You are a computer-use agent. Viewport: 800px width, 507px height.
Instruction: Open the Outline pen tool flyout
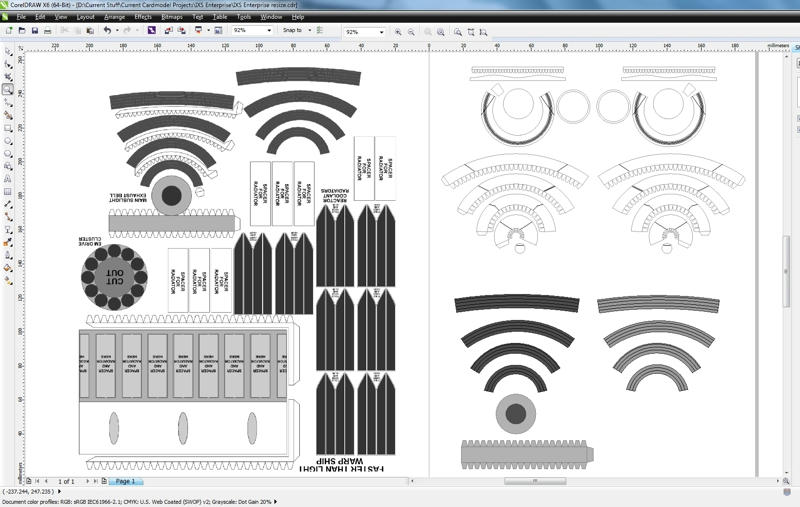[x=8, y=256]
